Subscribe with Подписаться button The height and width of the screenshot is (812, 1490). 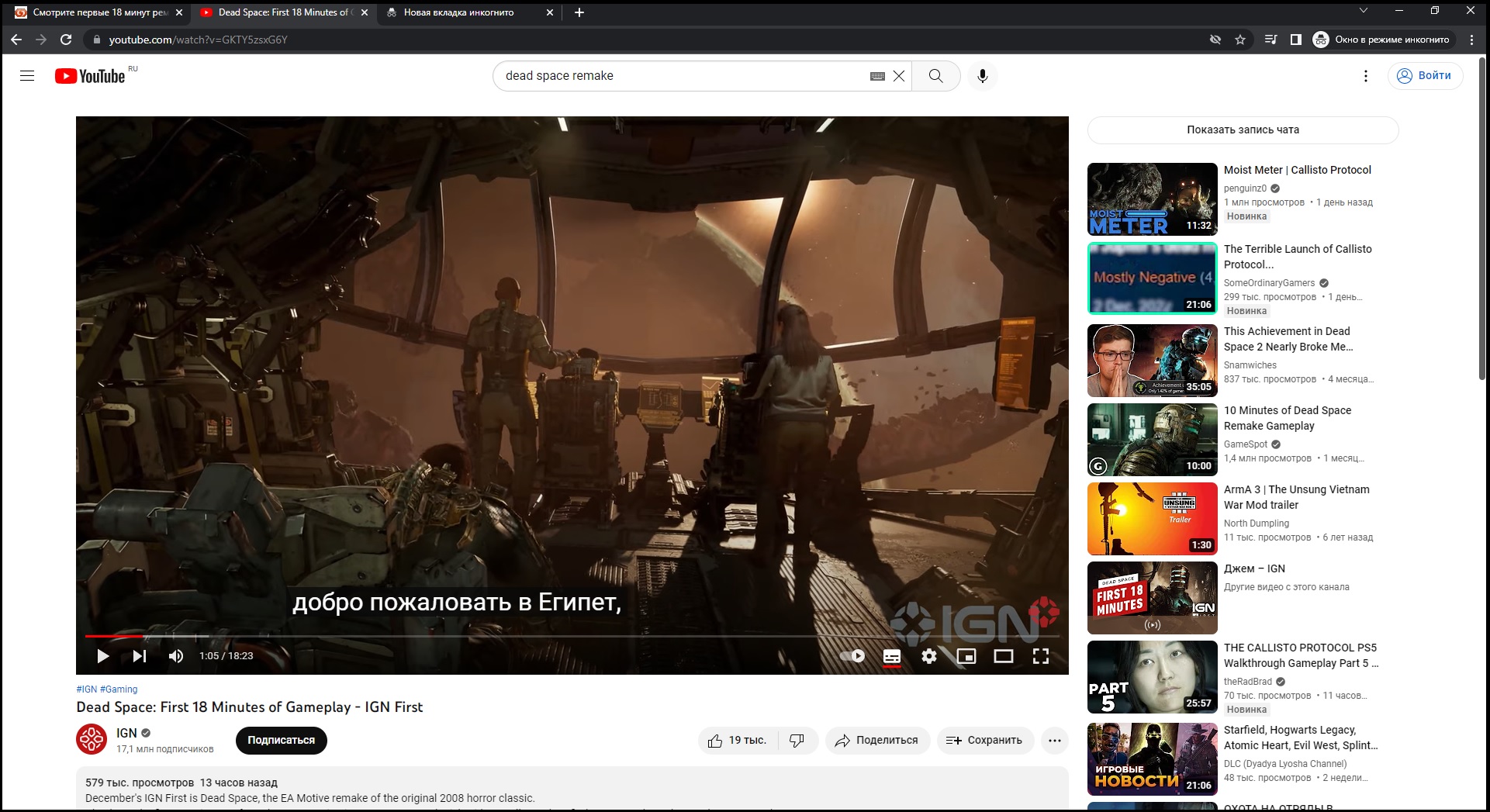(x=282, y=741)
